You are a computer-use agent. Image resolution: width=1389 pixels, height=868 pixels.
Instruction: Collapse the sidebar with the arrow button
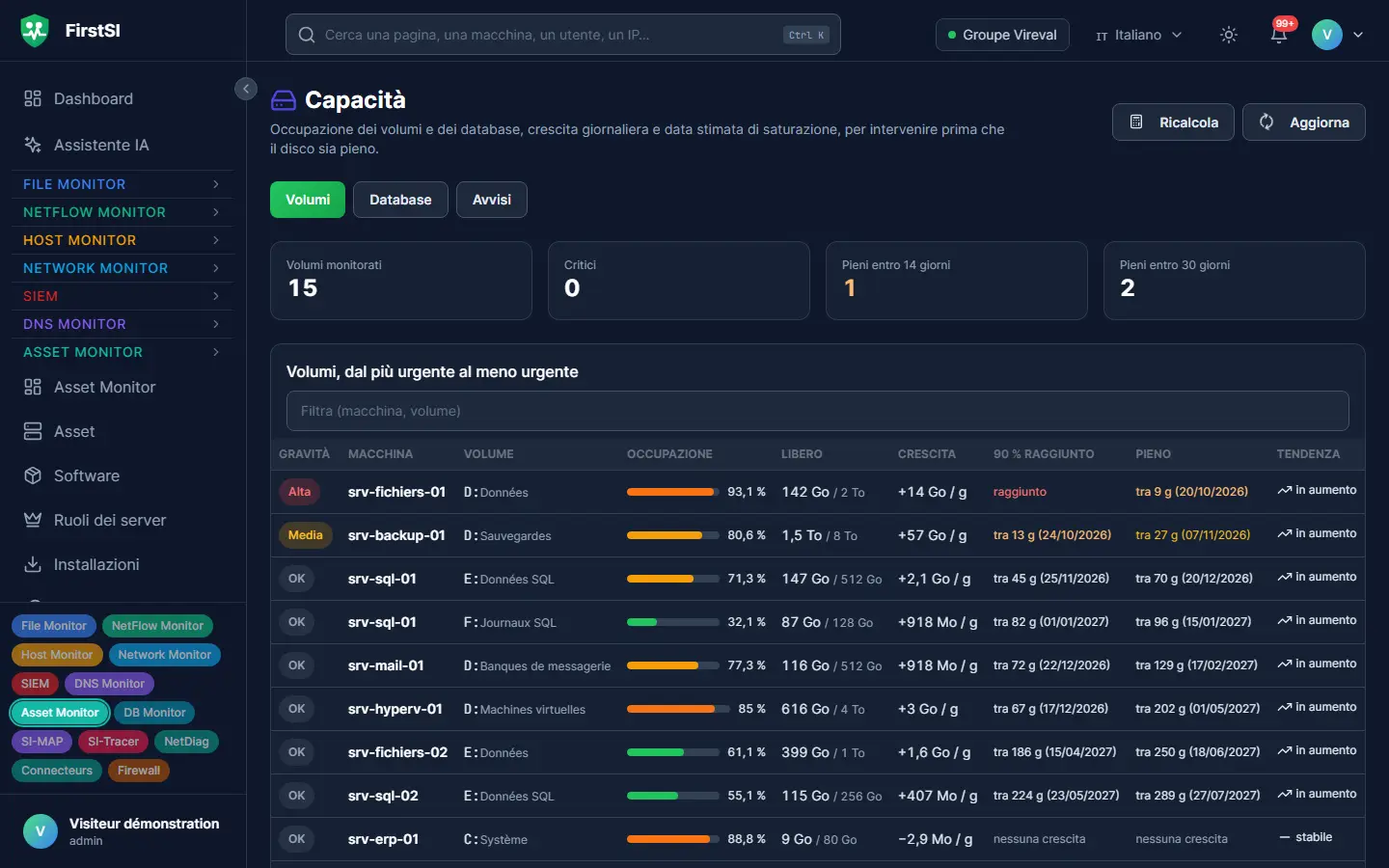point(246,89)
